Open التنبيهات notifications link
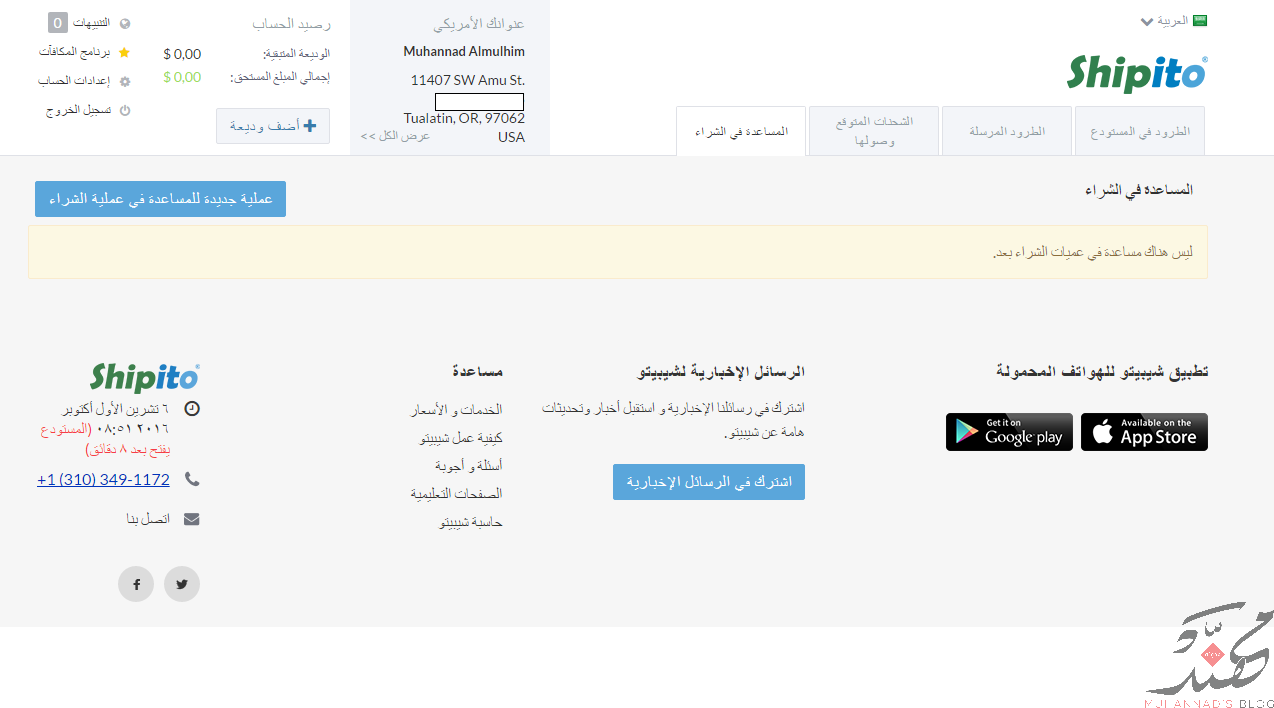 click(92, 23)
